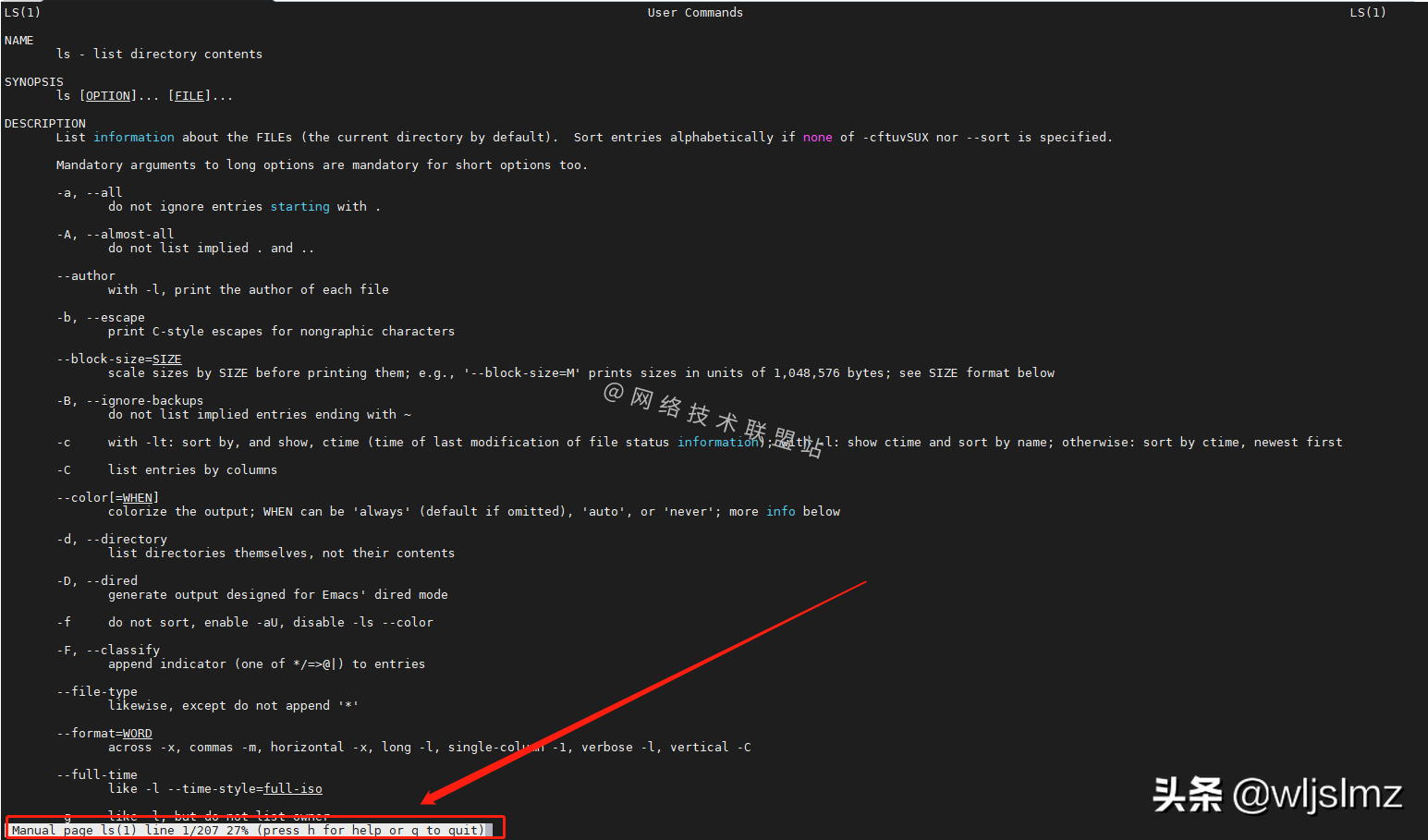The width and height of the screenshot is (1428, 840).
Task: Click 'generate output designed for Emacs' dired mode'
Action: [277, 594]
